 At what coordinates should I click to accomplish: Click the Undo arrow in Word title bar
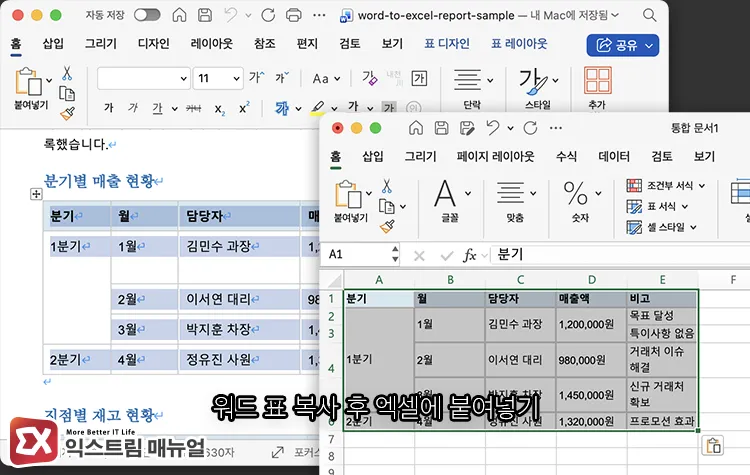click(231, 15)
